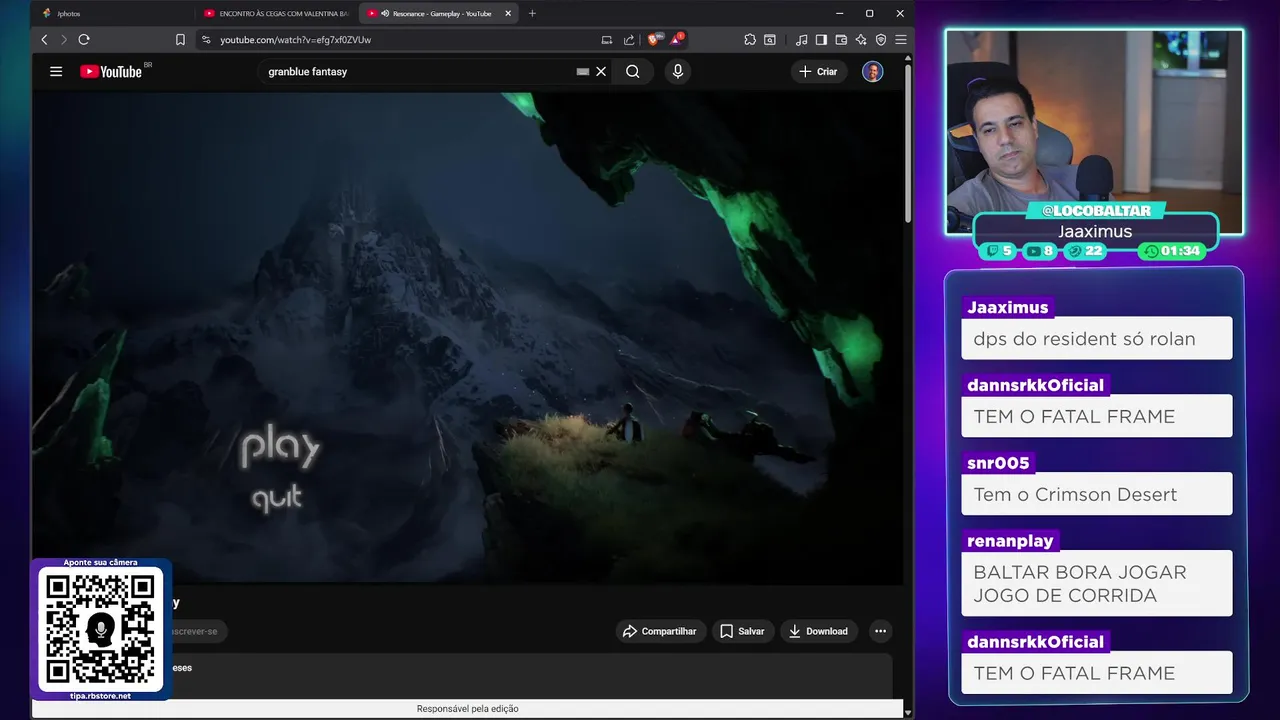1280x720 pixels.
Task: Open the browser extensions puzzle icon
Action: coord(750,40)
